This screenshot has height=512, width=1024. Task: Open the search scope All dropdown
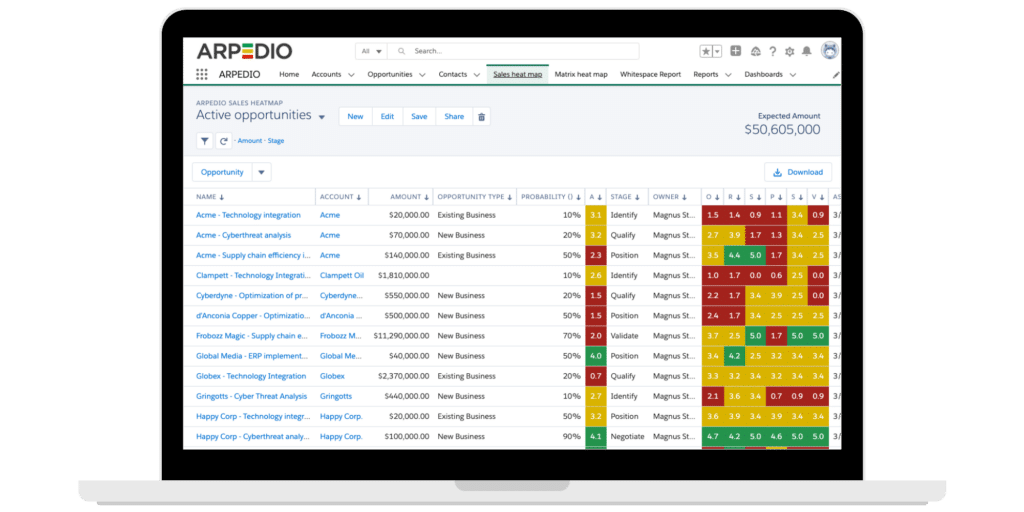(x=371, y=51)
